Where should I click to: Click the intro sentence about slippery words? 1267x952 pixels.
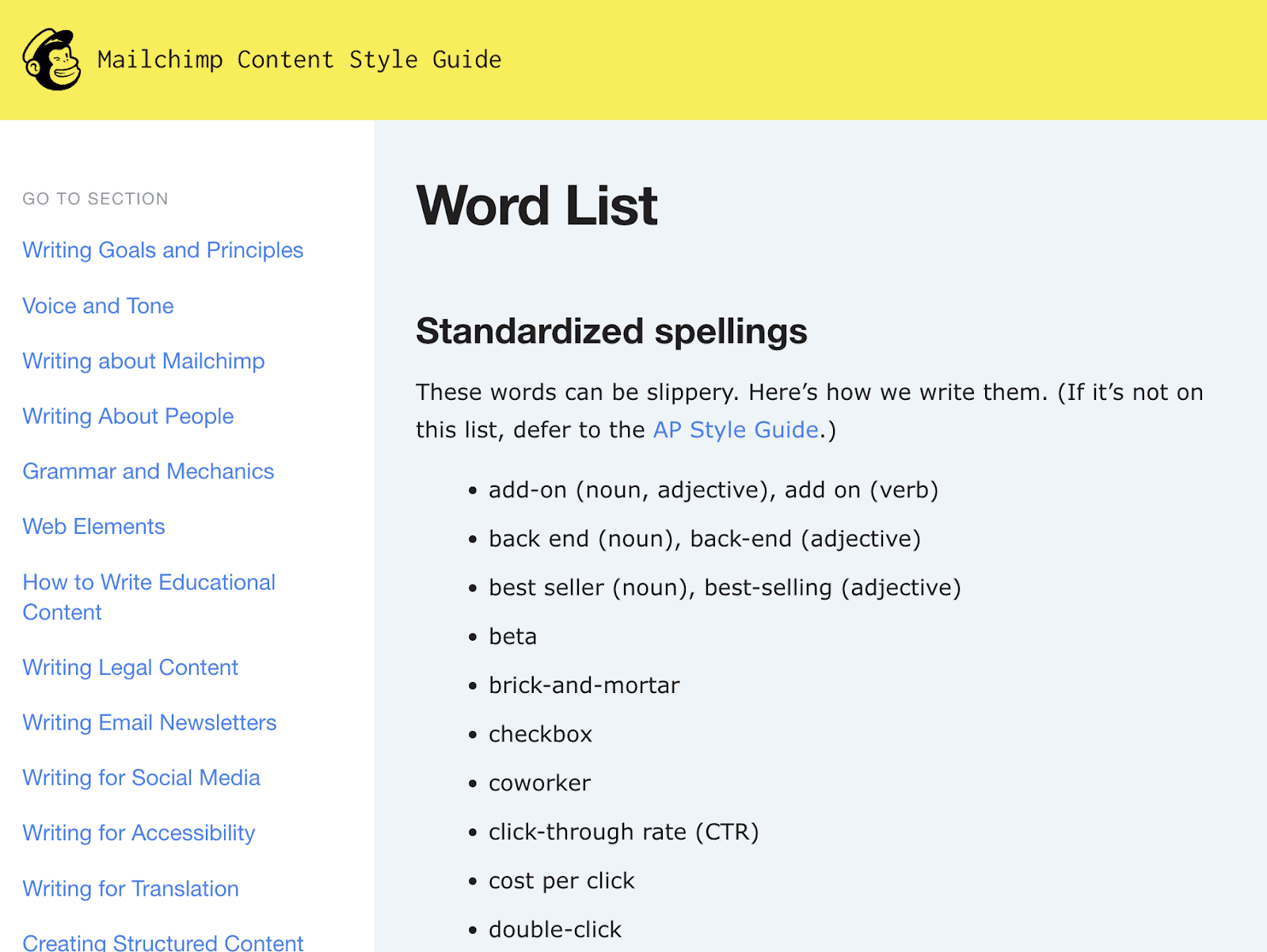tap(809, 411)
